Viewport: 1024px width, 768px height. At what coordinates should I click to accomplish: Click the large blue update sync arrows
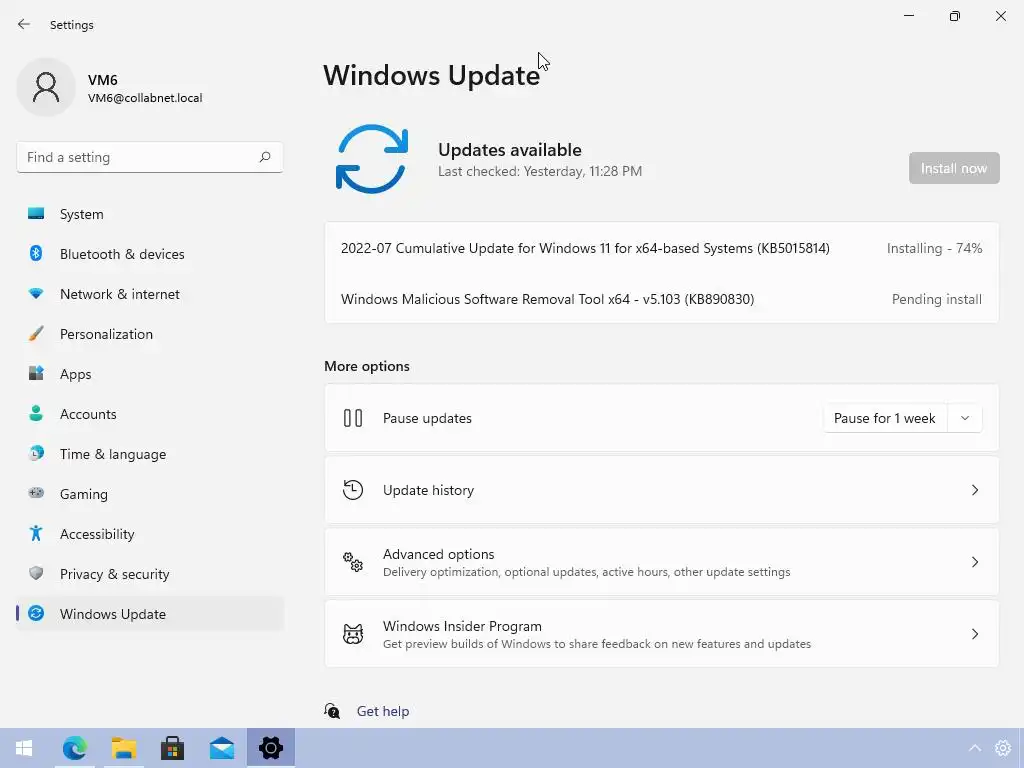coord(372,159)
